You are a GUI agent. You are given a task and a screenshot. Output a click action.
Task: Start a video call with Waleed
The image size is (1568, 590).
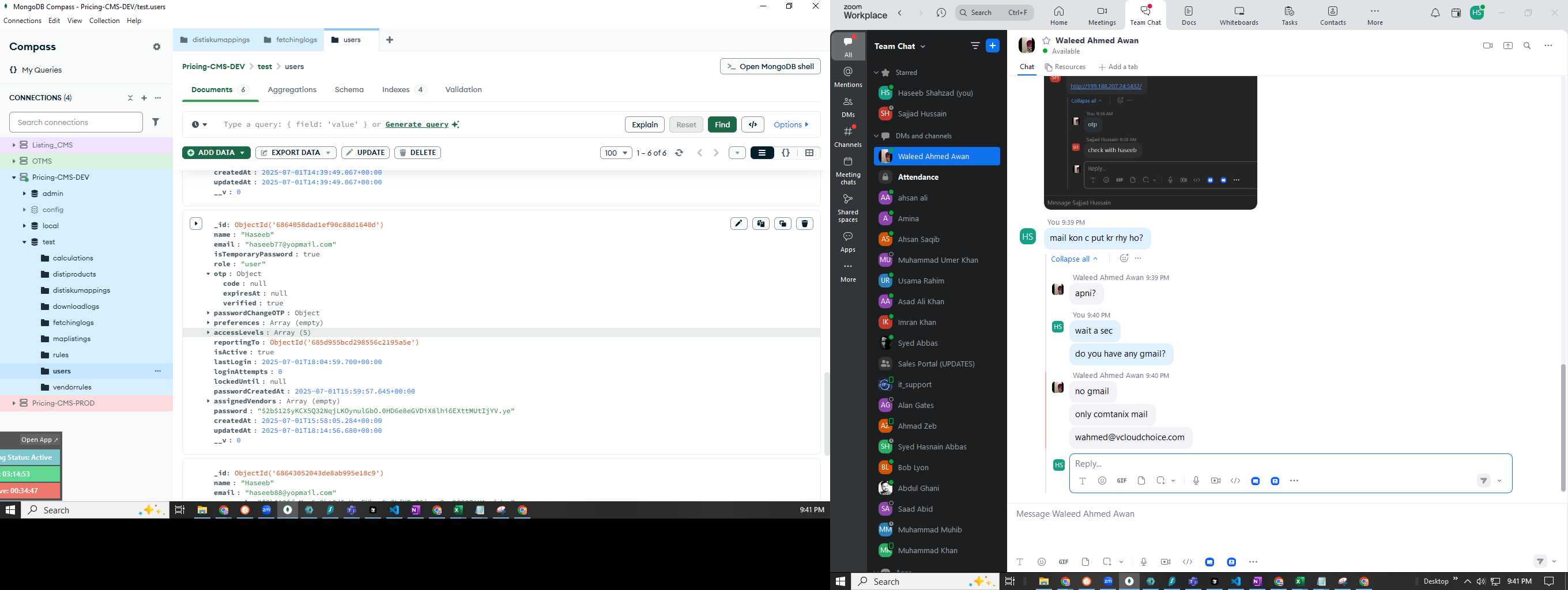[1488, 46]
